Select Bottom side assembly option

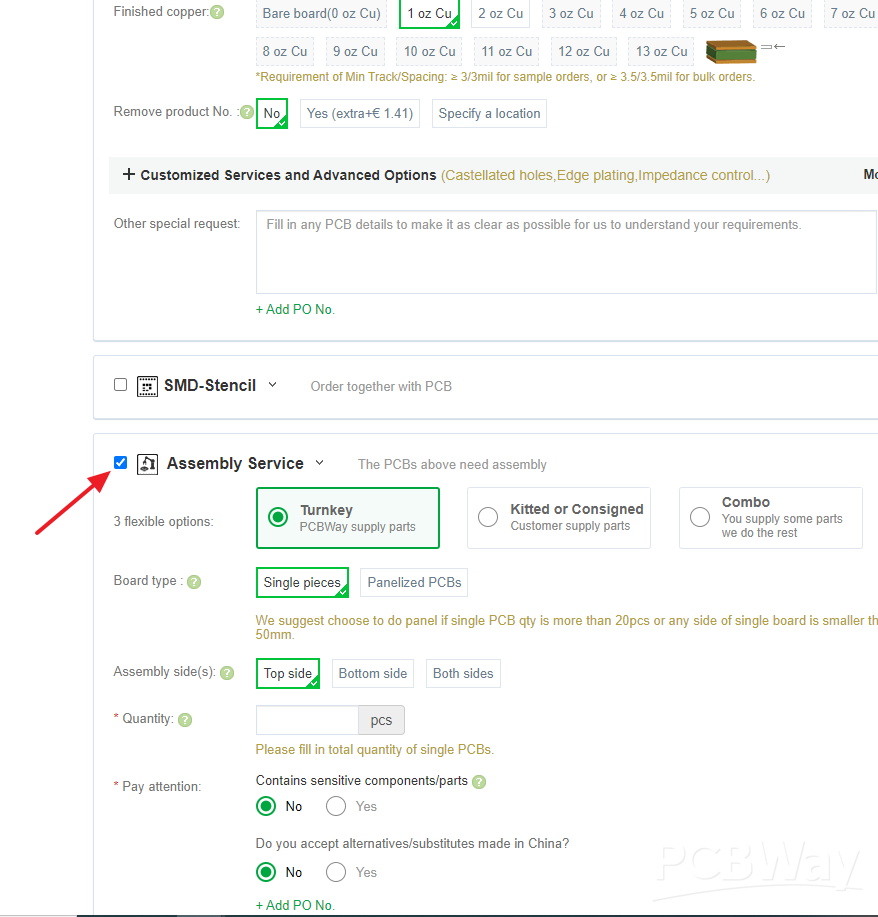pyautogui.click(x=372, y=673)
